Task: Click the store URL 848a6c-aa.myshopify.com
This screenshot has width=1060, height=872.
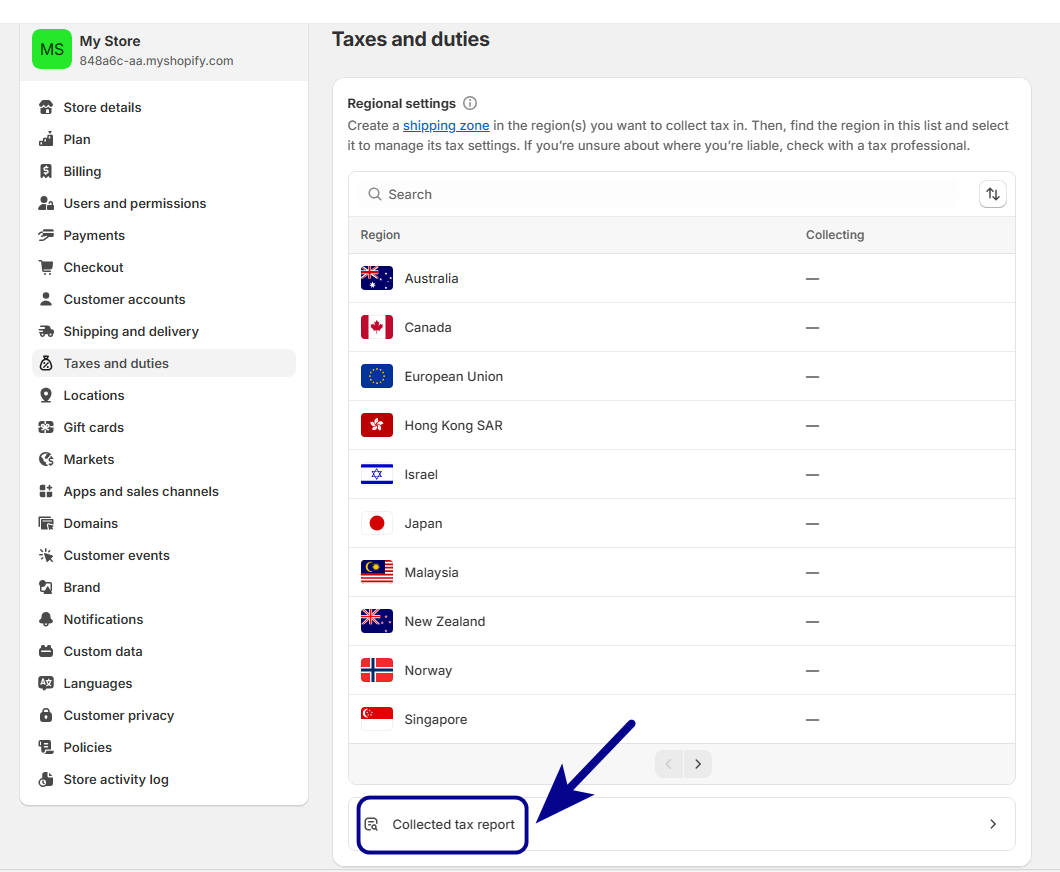Action: point(156,61)
